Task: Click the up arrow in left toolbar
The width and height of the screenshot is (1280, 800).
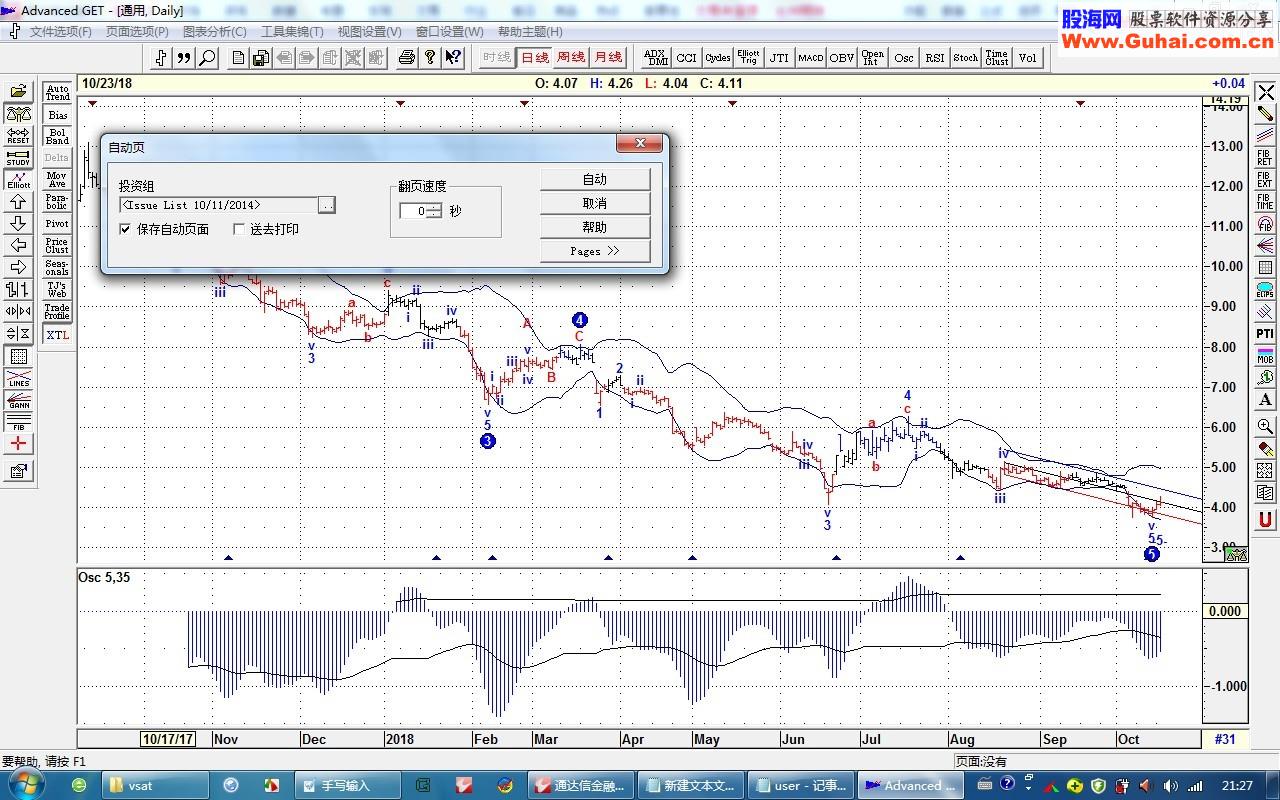Action: [x=18, y=202]
